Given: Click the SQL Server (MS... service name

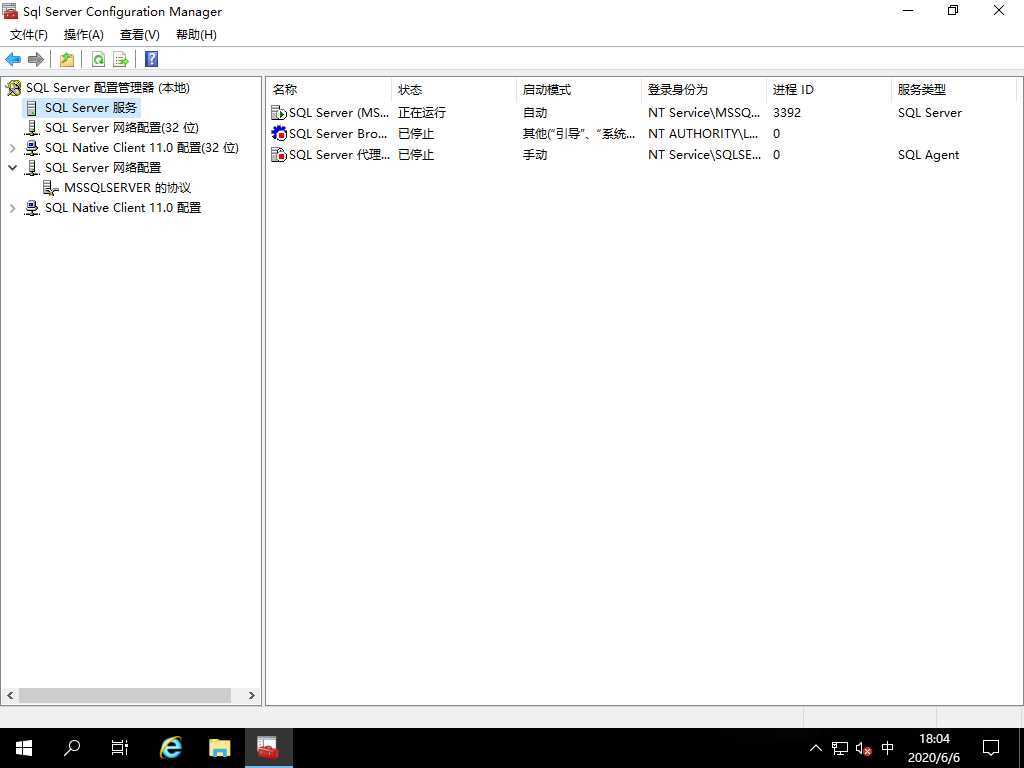Looking at the screenshot, I should 339,113.
